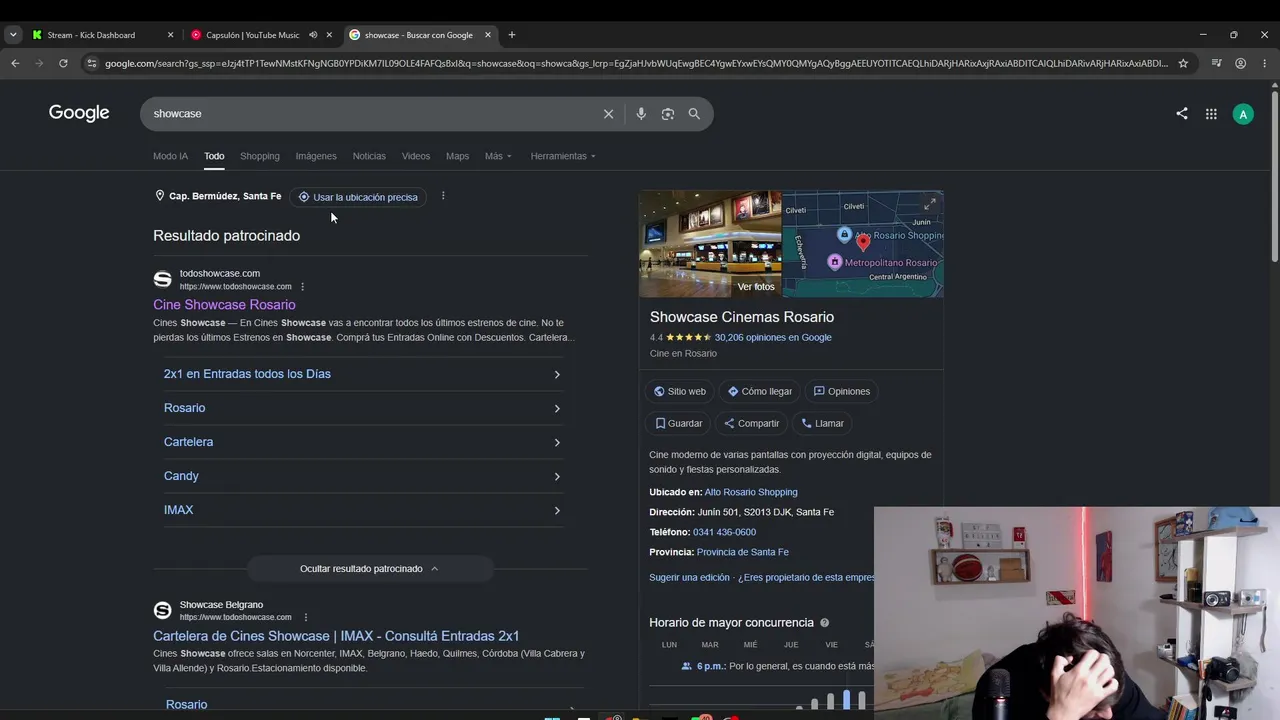Open a new browser tab

coord(512,35)
